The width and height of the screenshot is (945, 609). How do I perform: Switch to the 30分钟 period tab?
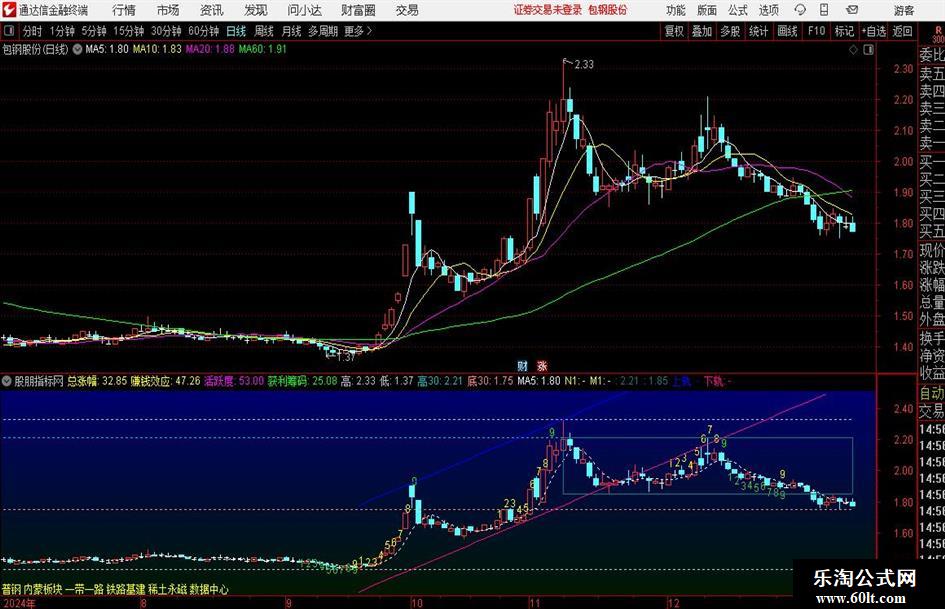[166, 31]
